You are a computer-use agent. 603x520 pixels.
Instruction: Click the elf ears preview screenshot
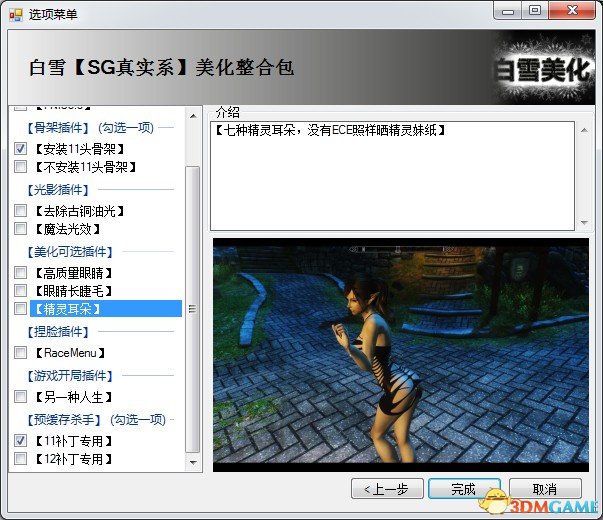pos(401,355)
